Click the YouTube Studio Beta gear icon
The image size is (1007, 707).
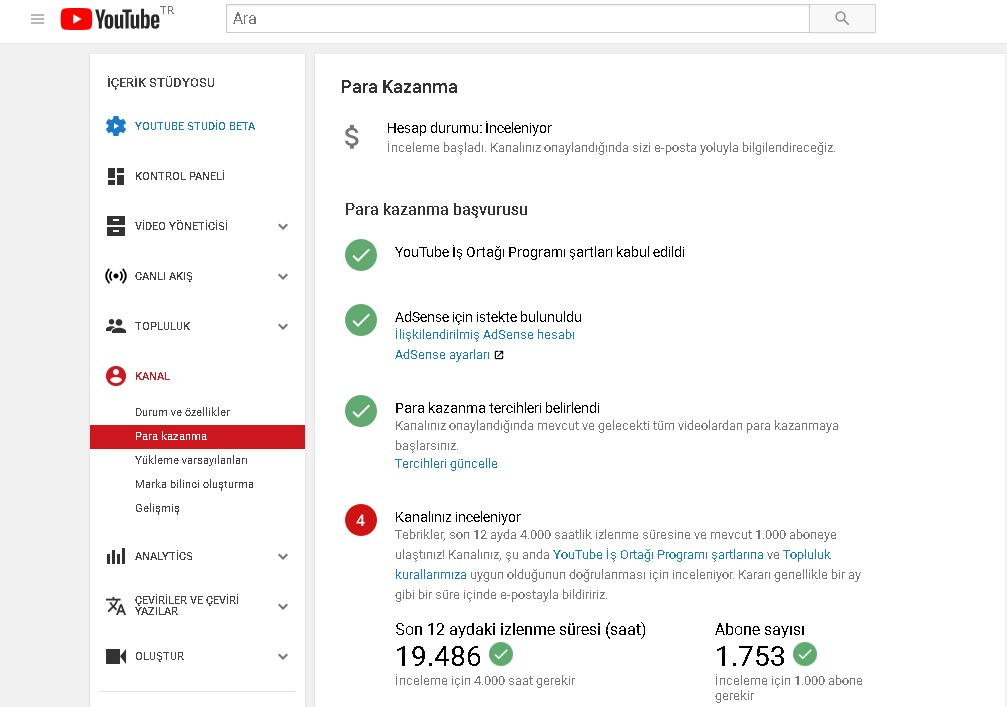[116, 126]
